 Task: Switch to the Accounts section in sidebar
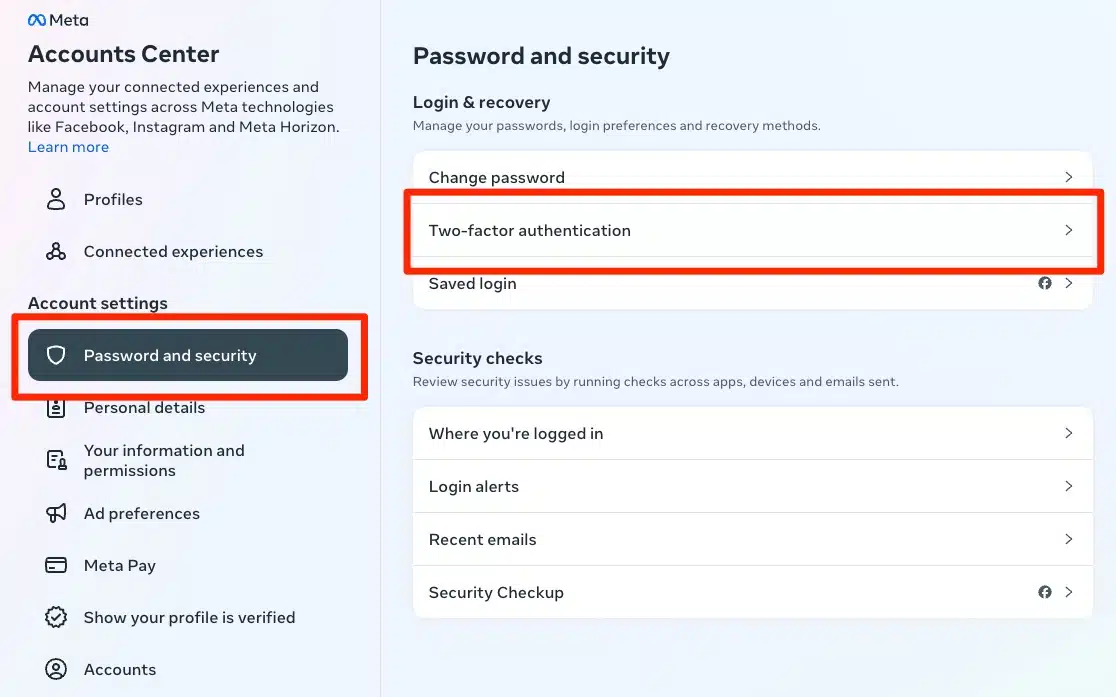(119, 669)
